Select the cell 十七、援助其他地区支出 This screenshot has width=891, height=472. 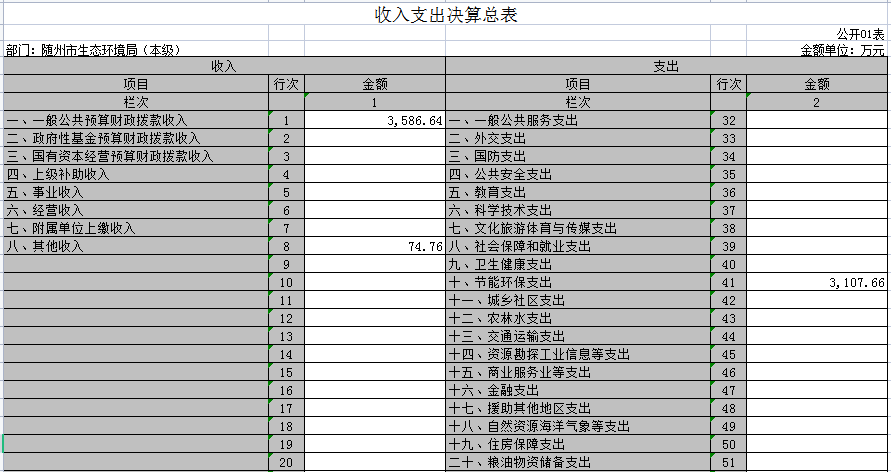578,408
